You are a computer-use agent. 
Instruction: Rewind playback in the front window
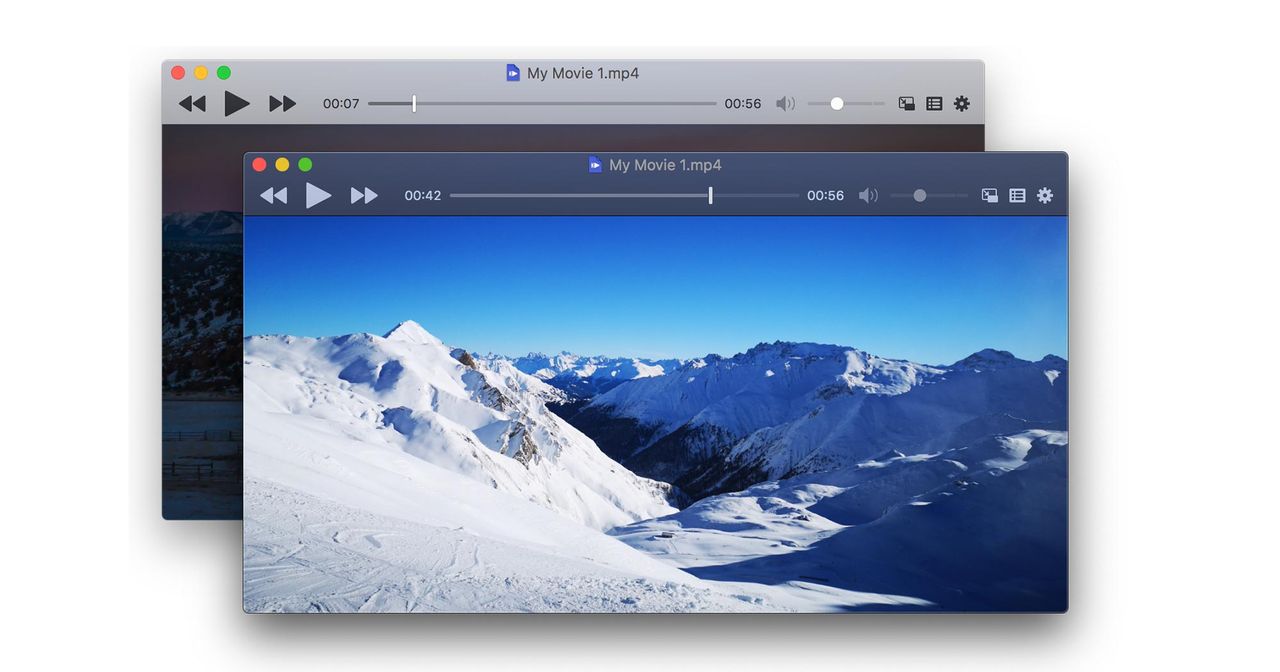pos(273,196)
